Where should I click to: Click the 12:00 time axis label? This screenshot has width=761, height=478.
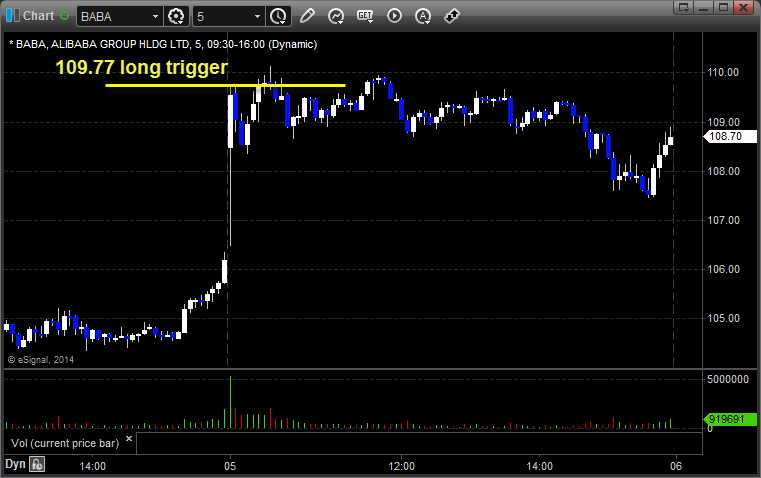[x=402, y=466]
